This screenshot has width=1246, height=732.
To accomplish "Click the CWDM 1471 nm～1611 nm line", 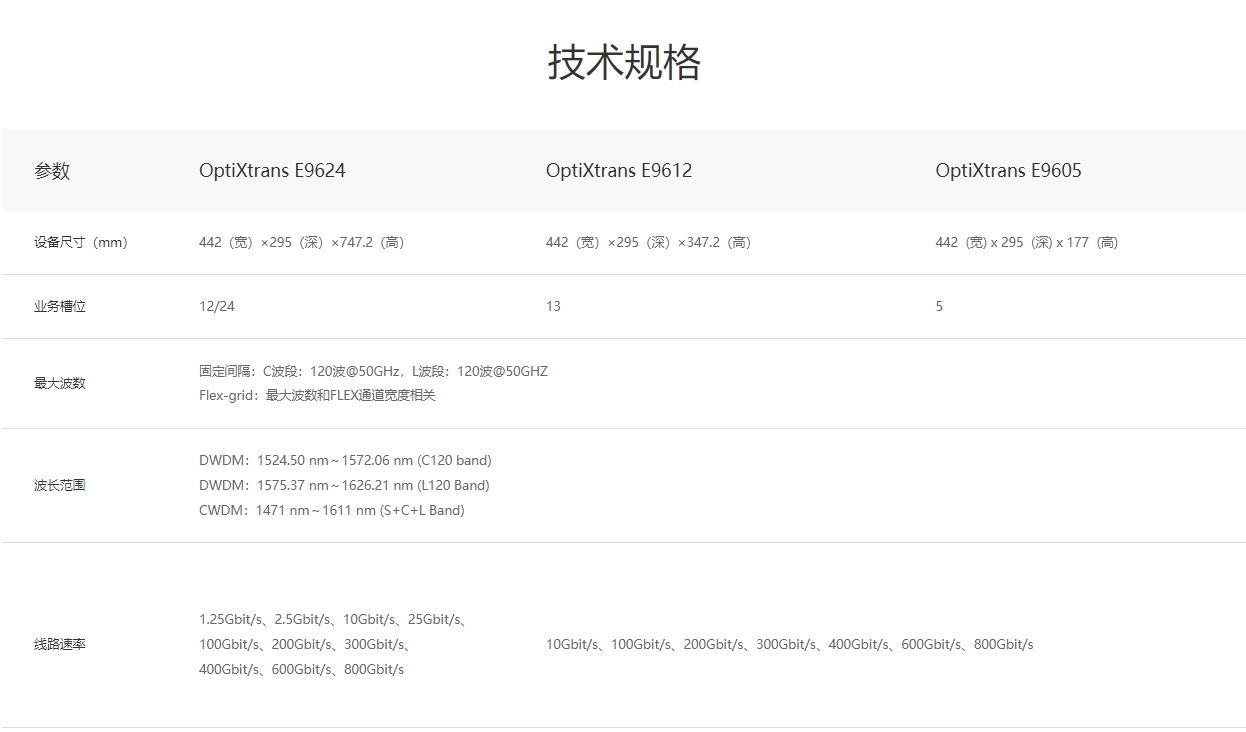I will 332,510.
